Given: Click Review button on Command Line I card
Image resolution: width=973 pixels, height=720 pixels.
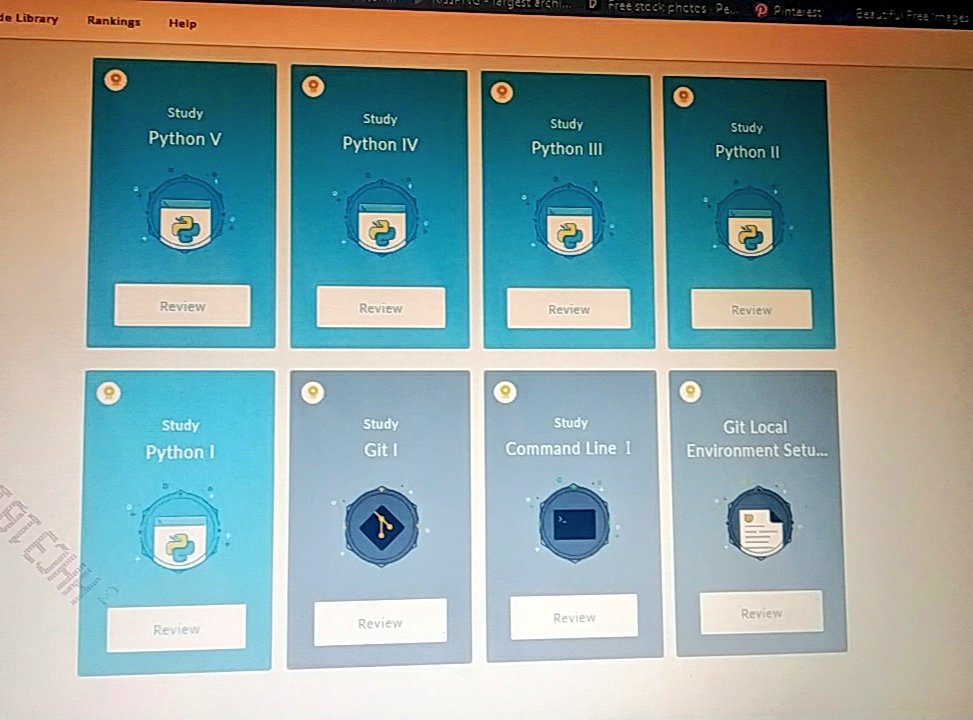Looking at the screenshot, I should click(574, 617).
